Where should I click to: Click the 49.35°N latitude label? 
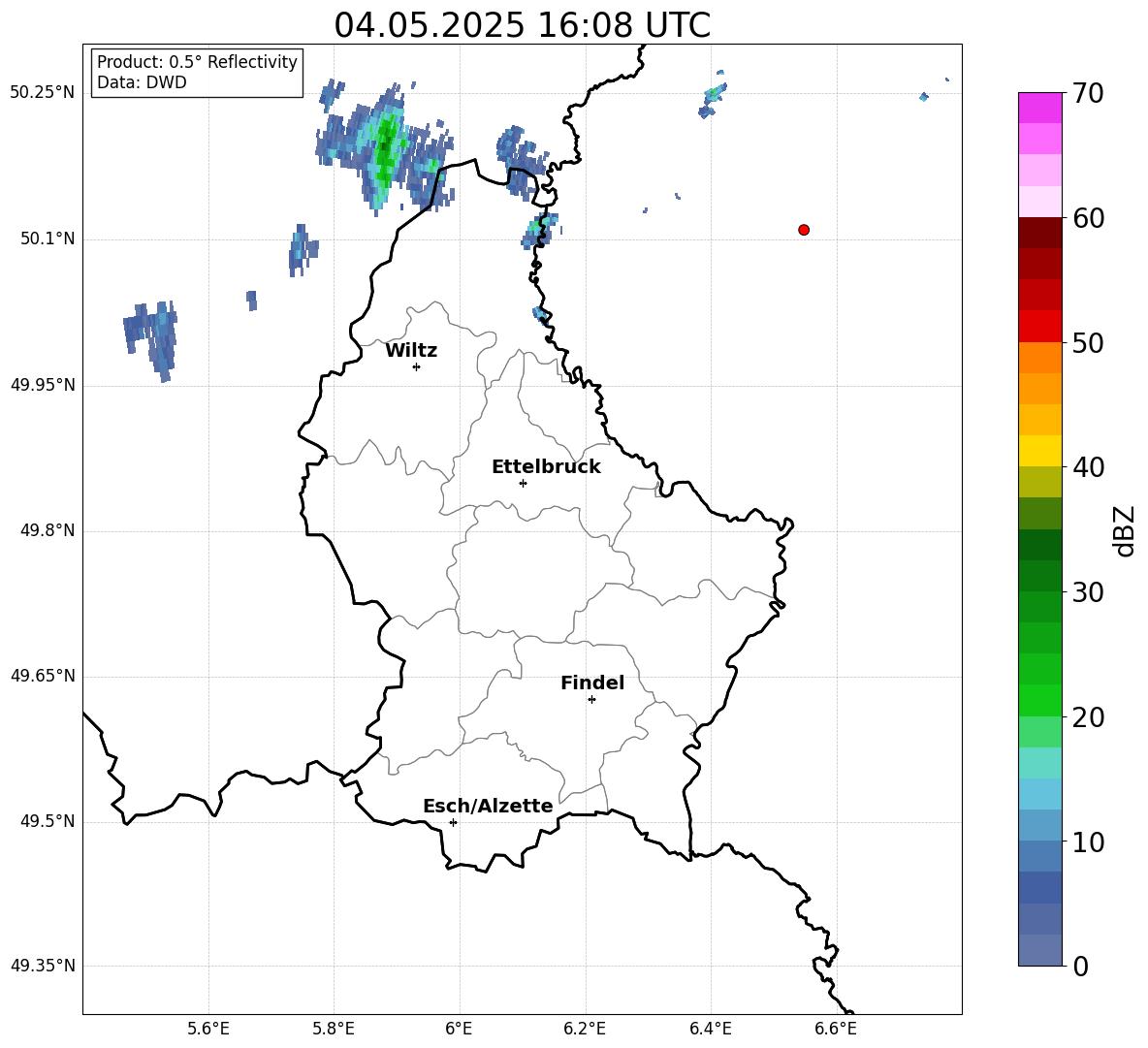click(x=43, y=966)
